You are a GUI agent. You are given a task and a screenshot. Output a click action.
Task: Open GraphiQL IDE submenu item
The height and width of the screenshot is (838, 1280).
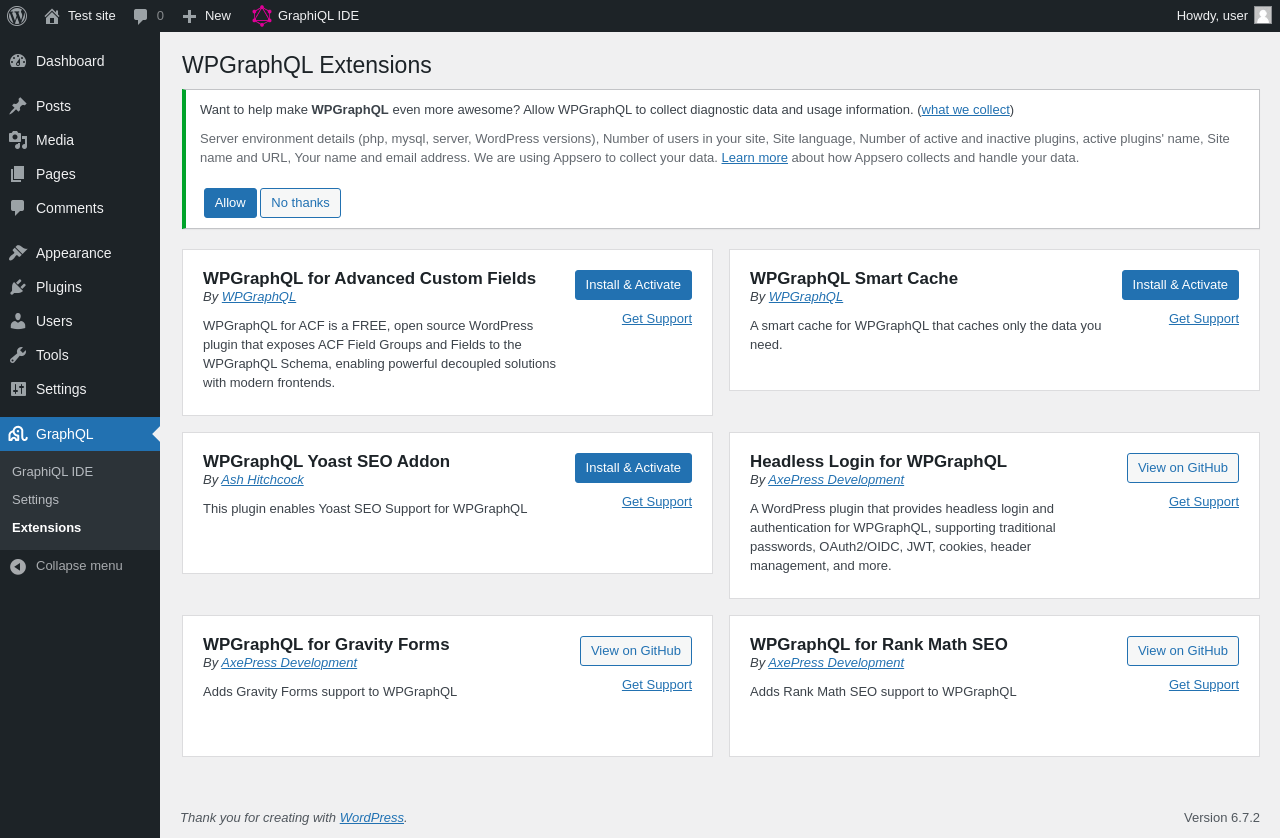click(x=52, y=472)
